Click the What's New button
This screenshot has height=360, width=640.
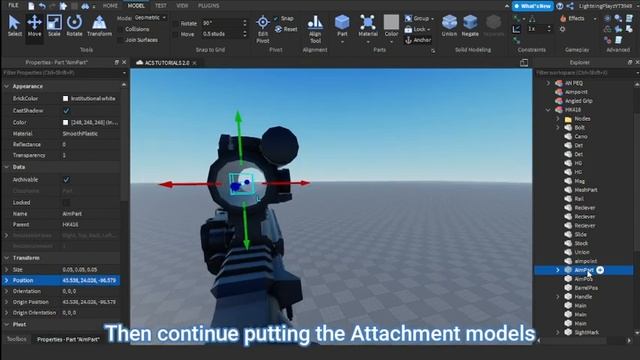pyautogui.click(x=533, y=6)
